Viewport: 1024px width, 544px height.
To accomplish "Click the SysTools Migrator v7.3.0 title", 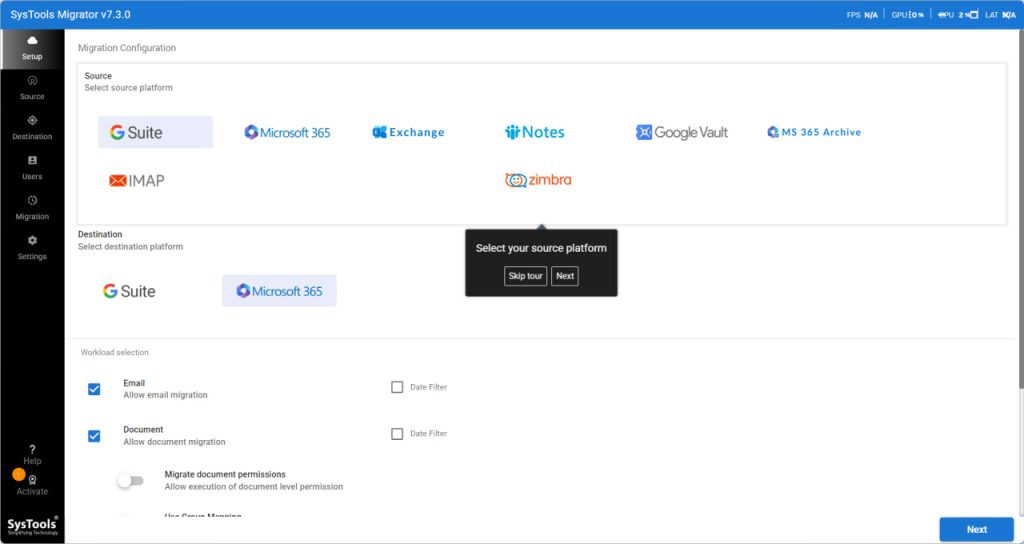I will pos(71,14).
